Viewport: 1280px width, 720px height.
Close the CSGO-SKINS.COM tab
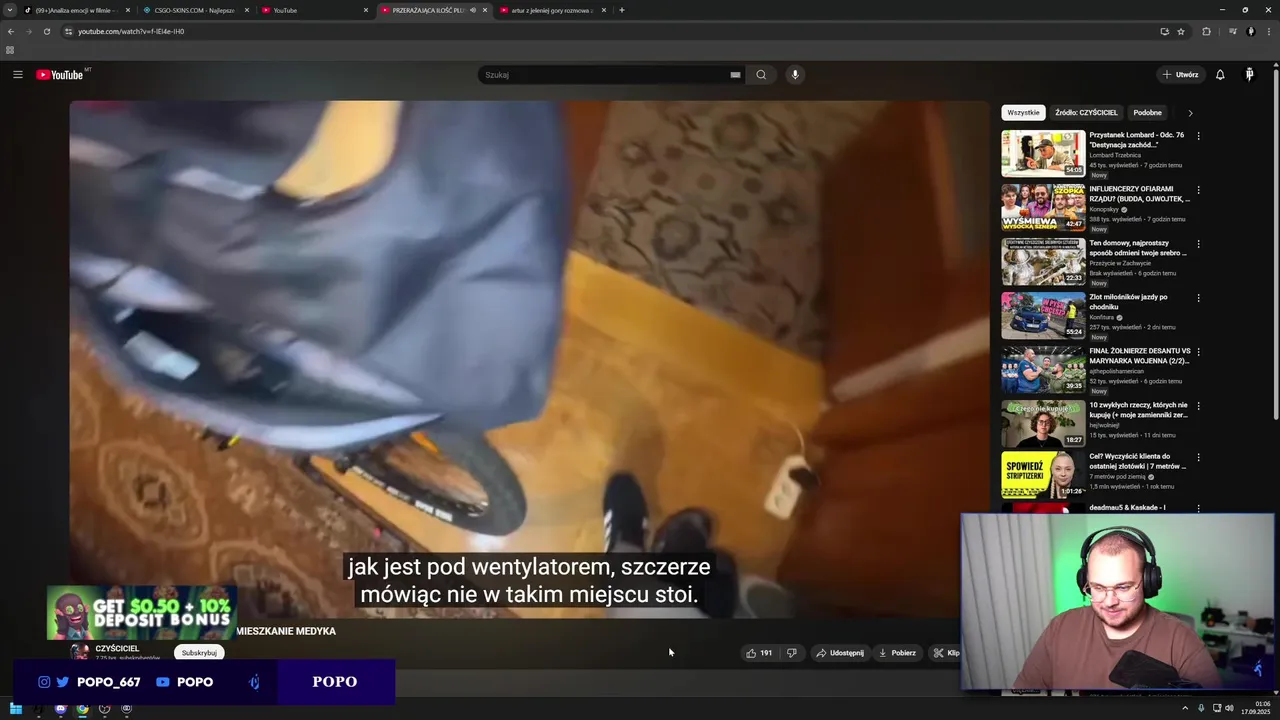pyautogui.click(x=247, y=10)
